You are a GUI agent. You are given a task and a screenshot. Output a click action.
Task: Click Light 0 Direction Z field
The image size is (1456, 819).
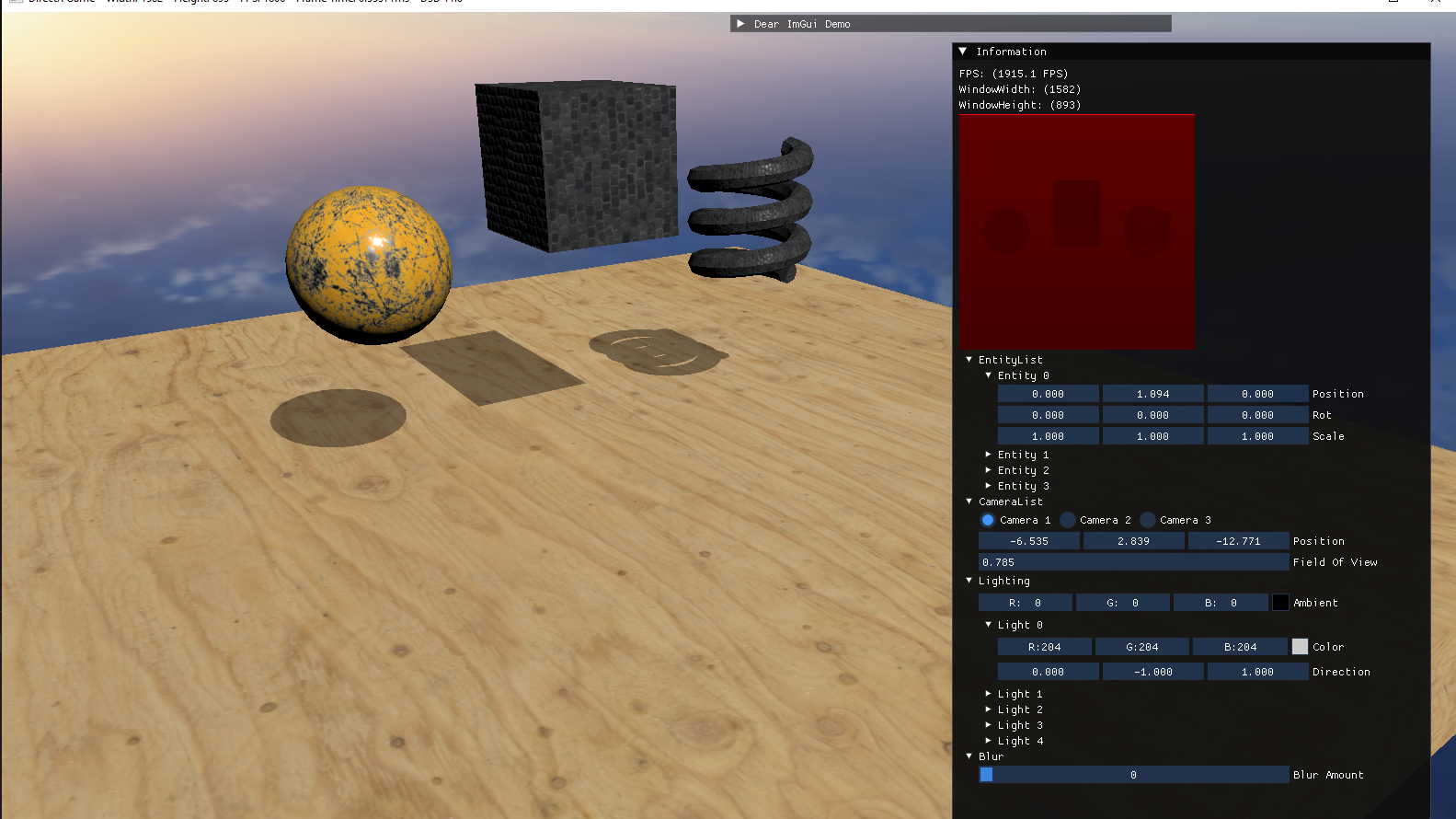tap(1258, 672)
